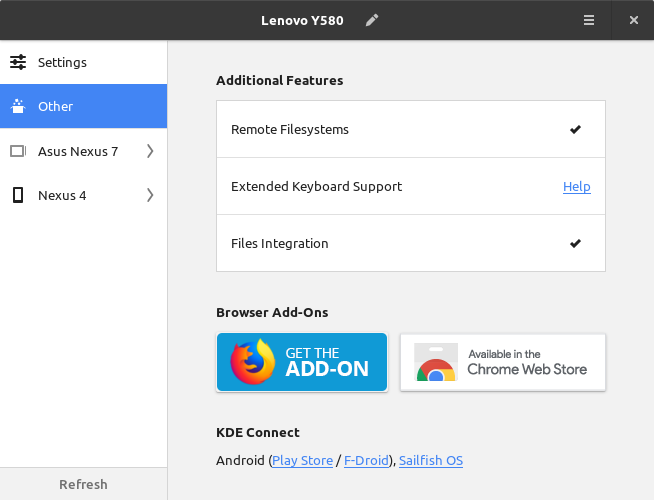
Task: Open the Settings sidebar page
Action: pyautogui.click(x=83, y=62)
